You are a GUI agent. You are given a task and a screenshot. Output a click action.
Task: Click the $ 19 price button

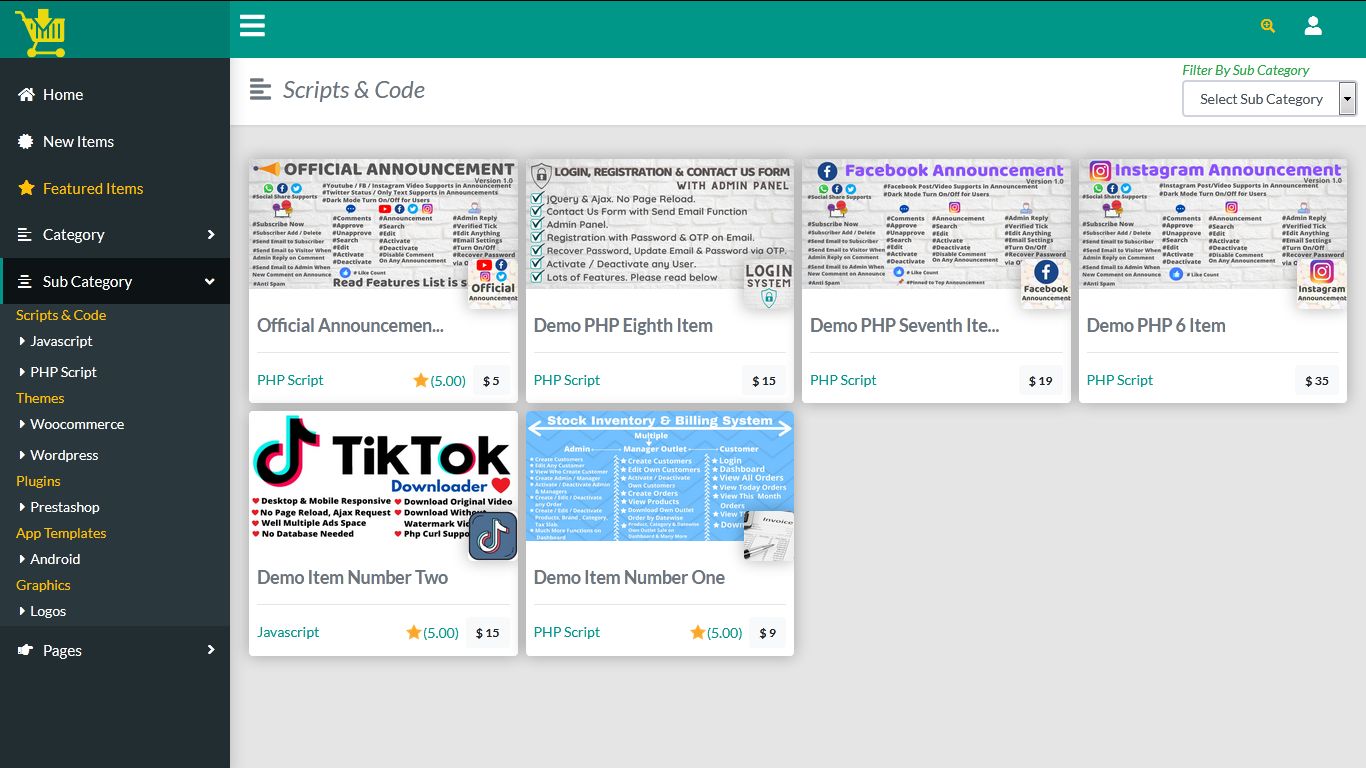[x=1041, y=381]
